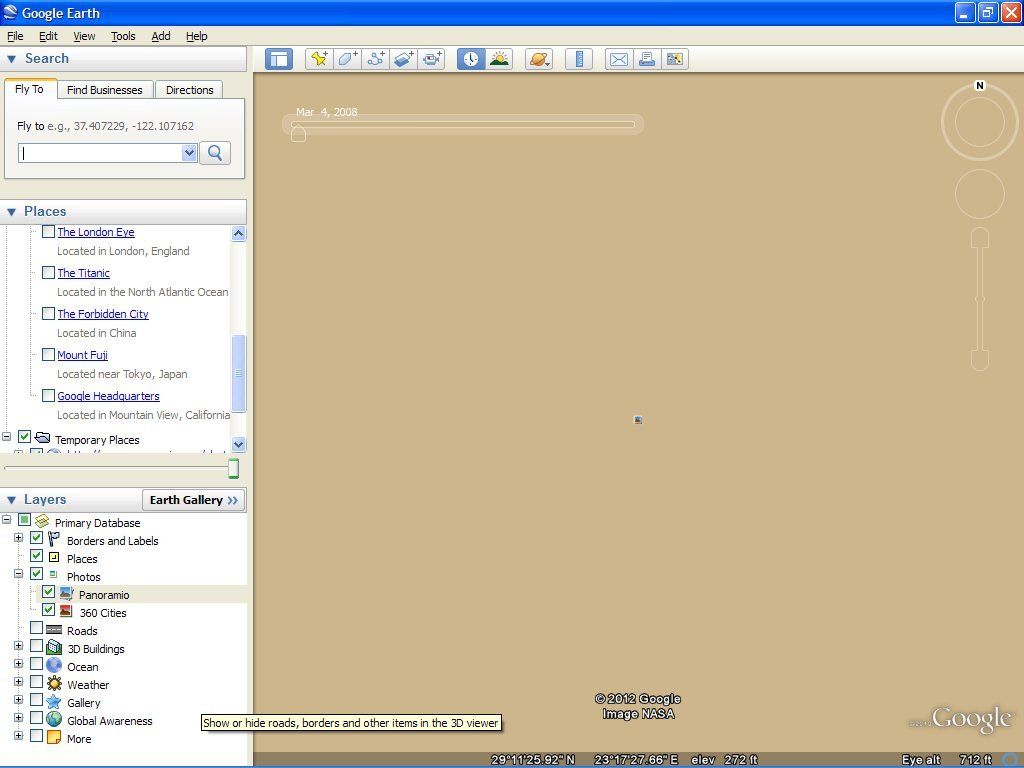Click Panoramio layer icon
1024x768 pixels.
[x=67, y=594]
